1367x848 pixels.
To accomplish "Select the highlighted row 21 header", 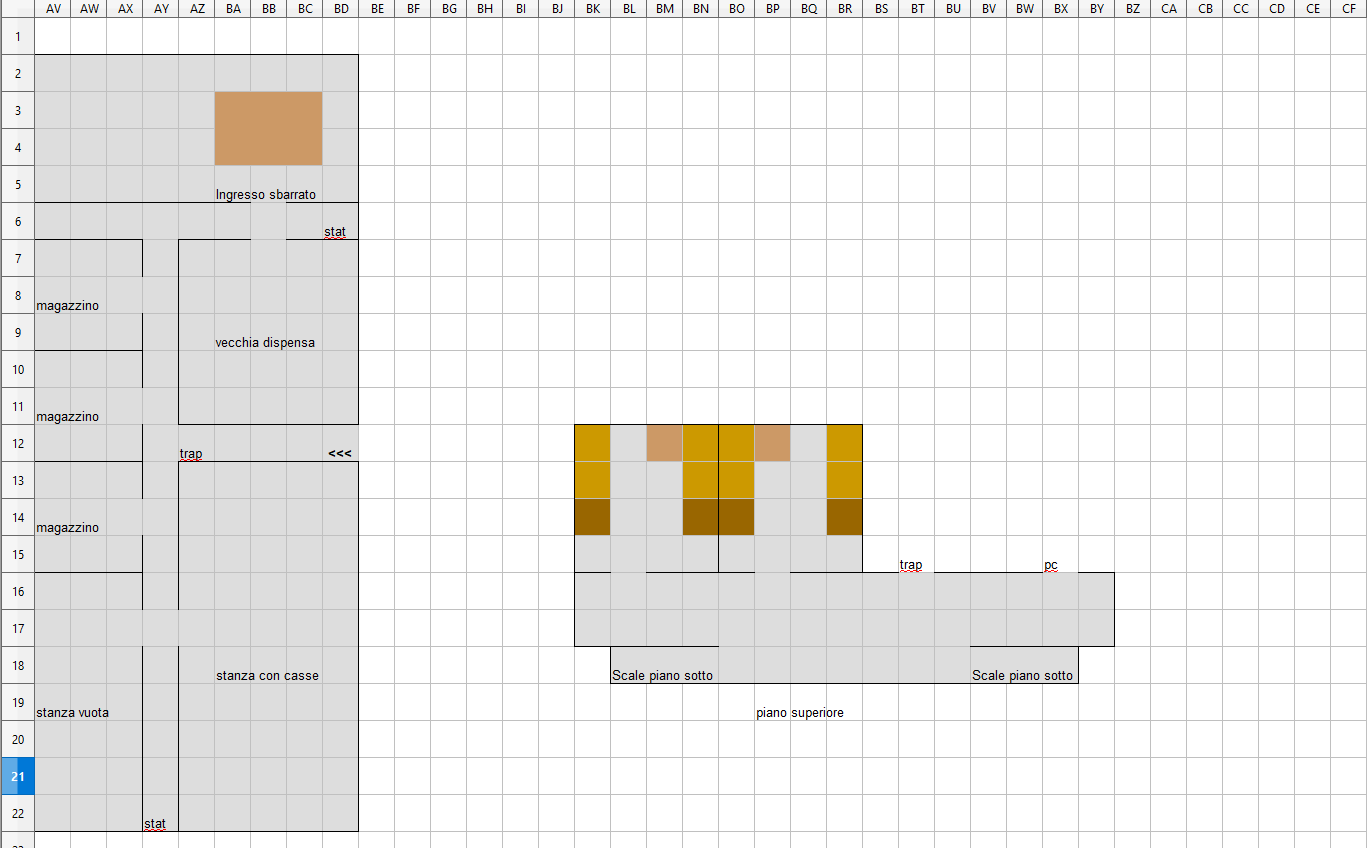I will [17, 776].
